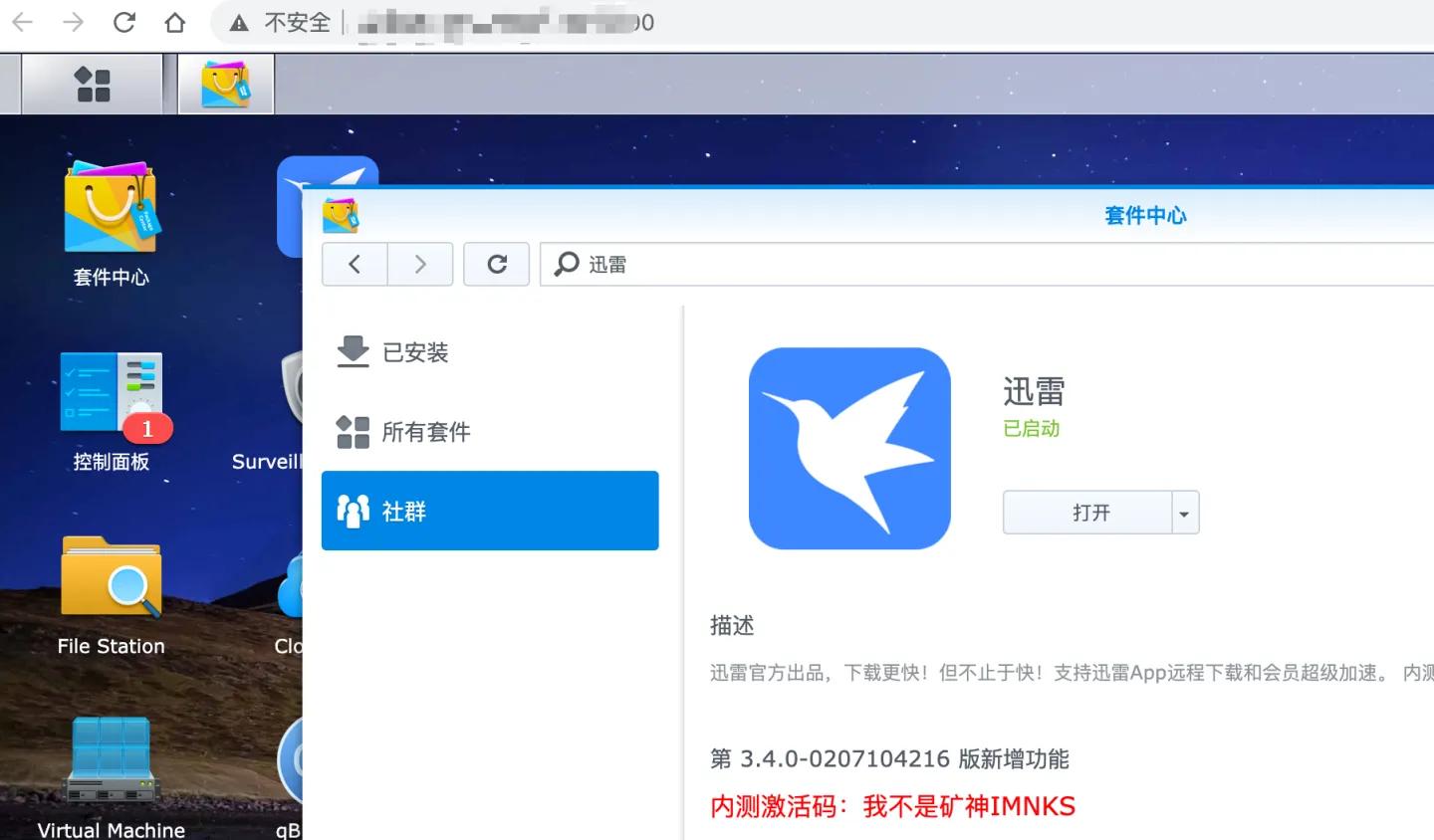Click the DSM main menu grid icon
This screenshot has height=840, width=1434.
pyautogui.click(x=93, y=85)
